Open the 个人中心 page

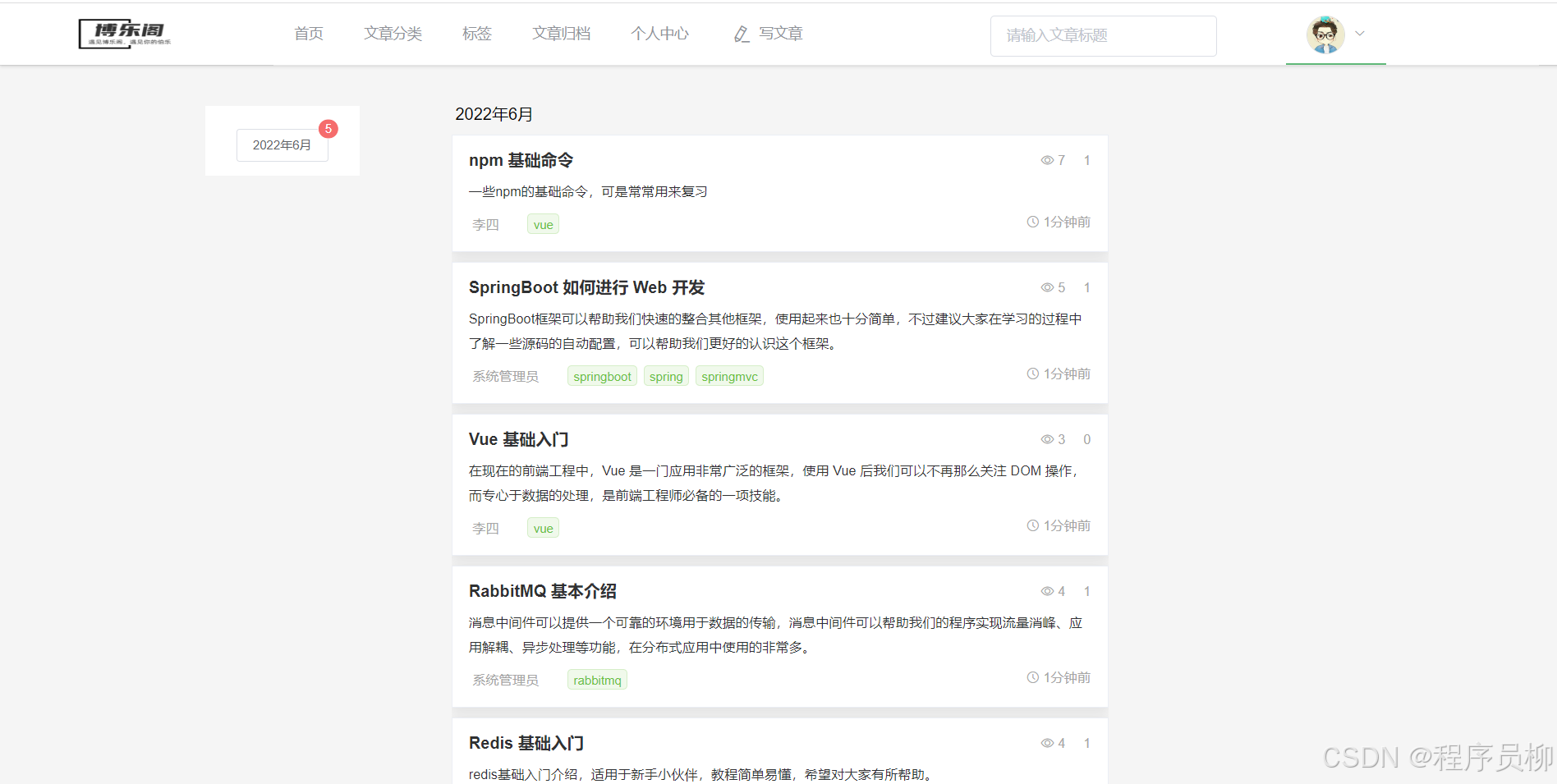(659, 34)
